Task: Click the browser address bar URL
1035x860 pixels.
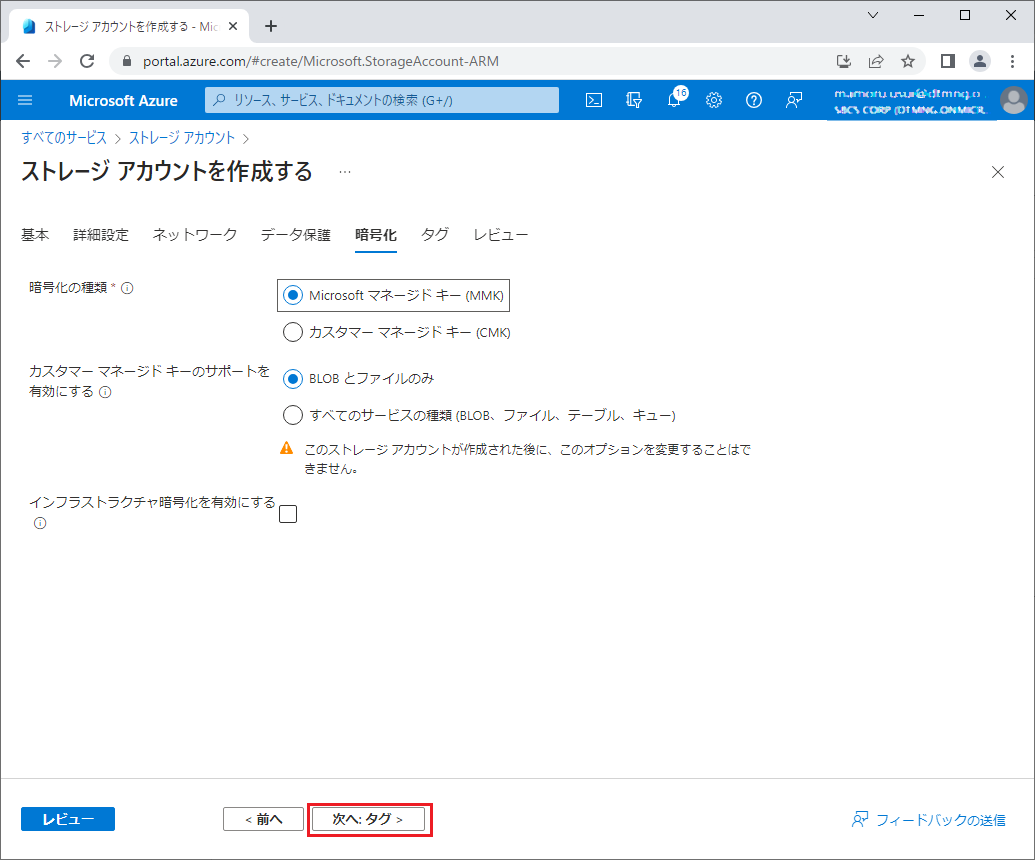Action: (x=321, y=61)
